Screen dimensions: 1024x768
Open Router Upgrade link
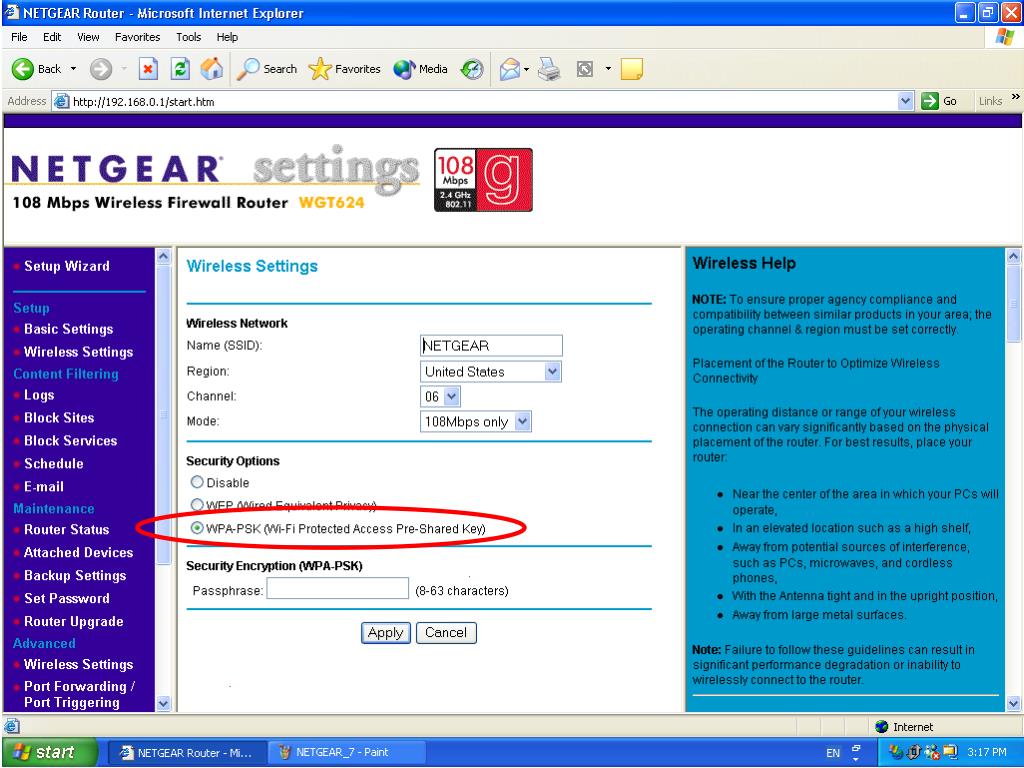[74, 622]
